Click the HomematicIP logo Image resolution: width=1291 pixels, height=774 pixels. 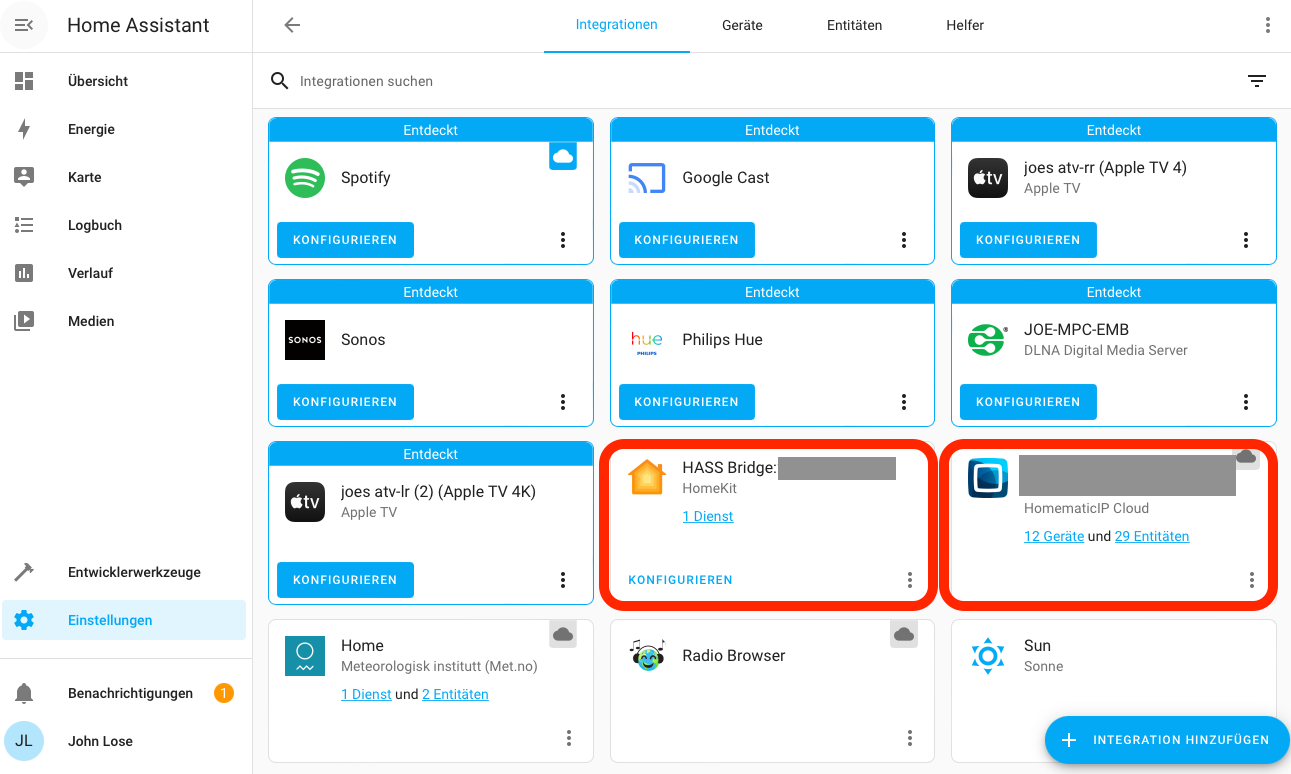coord(988,477)
